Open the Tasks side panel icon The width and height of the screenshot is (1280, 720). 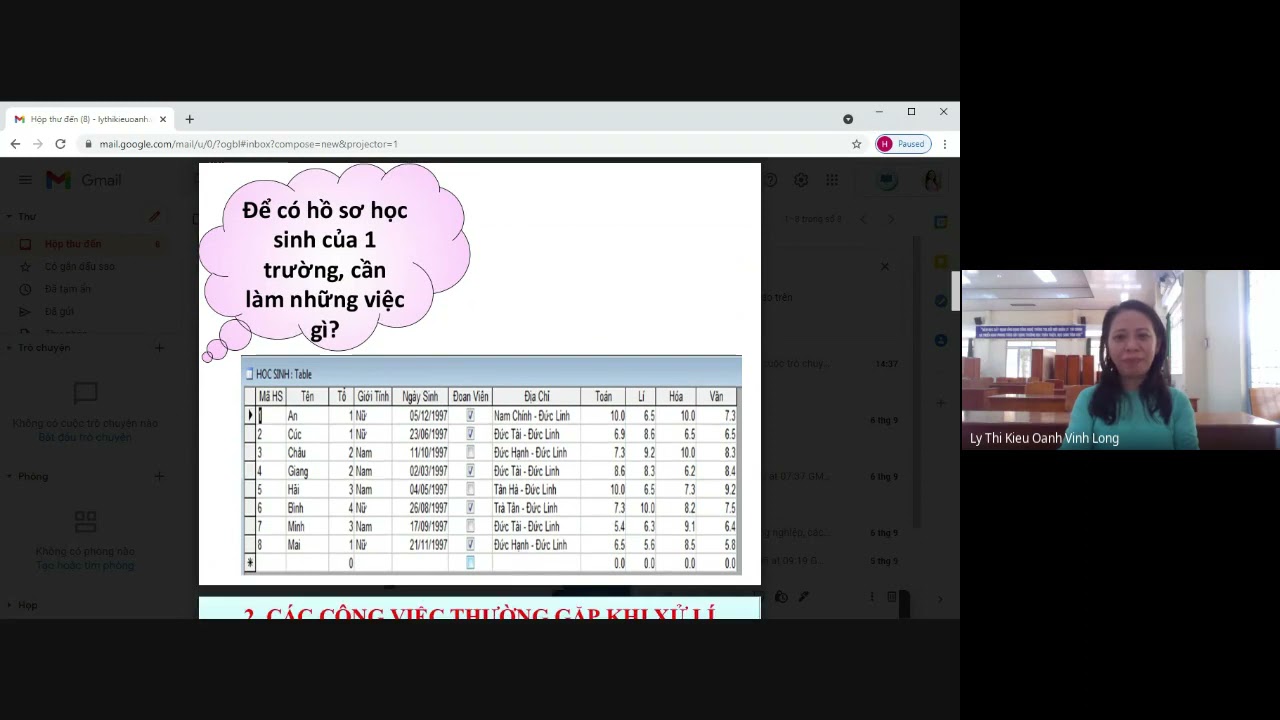941,300
